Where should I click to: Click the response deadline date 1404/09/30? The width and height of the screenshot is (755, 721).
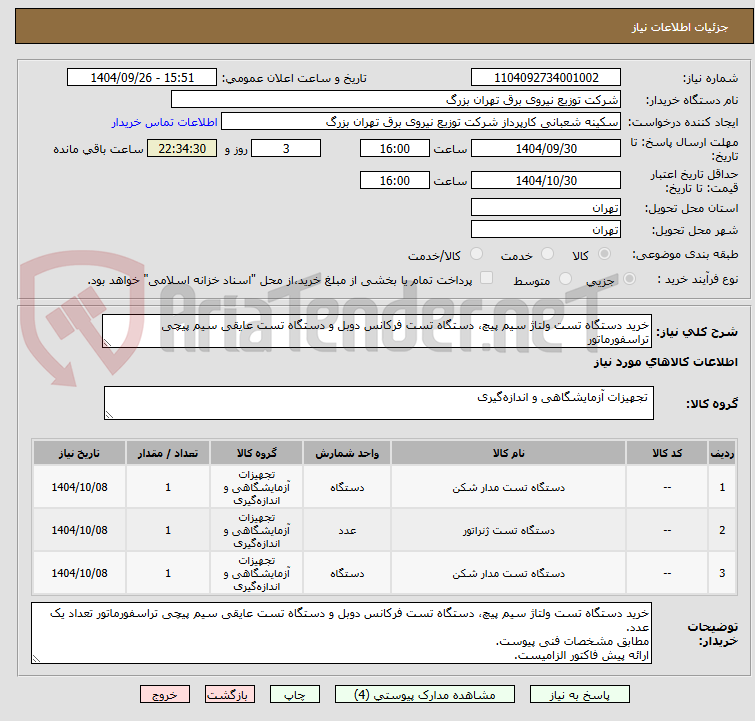(x=546, y=148)
